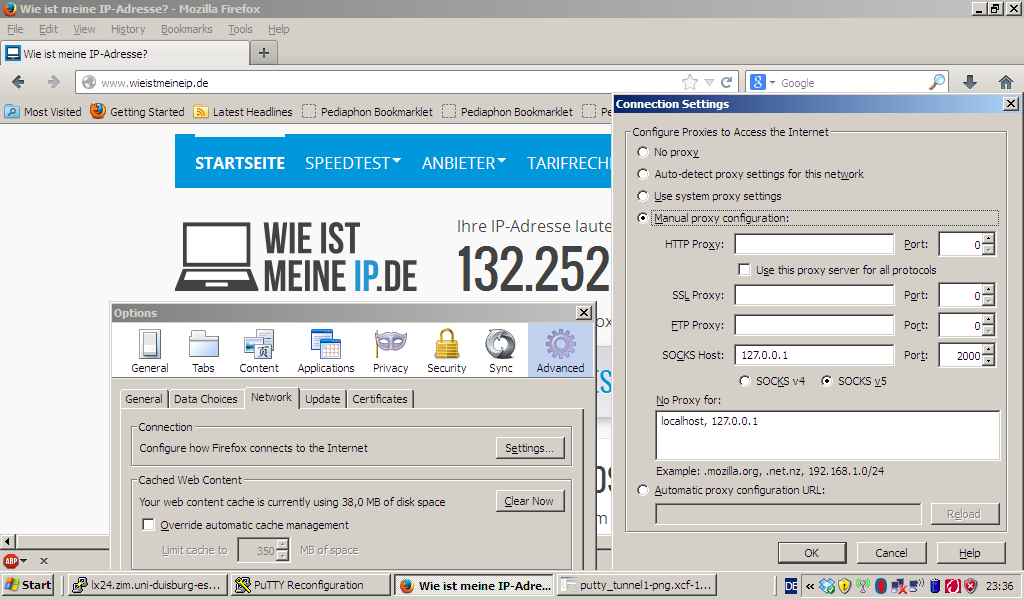Select the SOCKS v4 radio button
This screenshot has width=1024, height=600.
[744, 381]
